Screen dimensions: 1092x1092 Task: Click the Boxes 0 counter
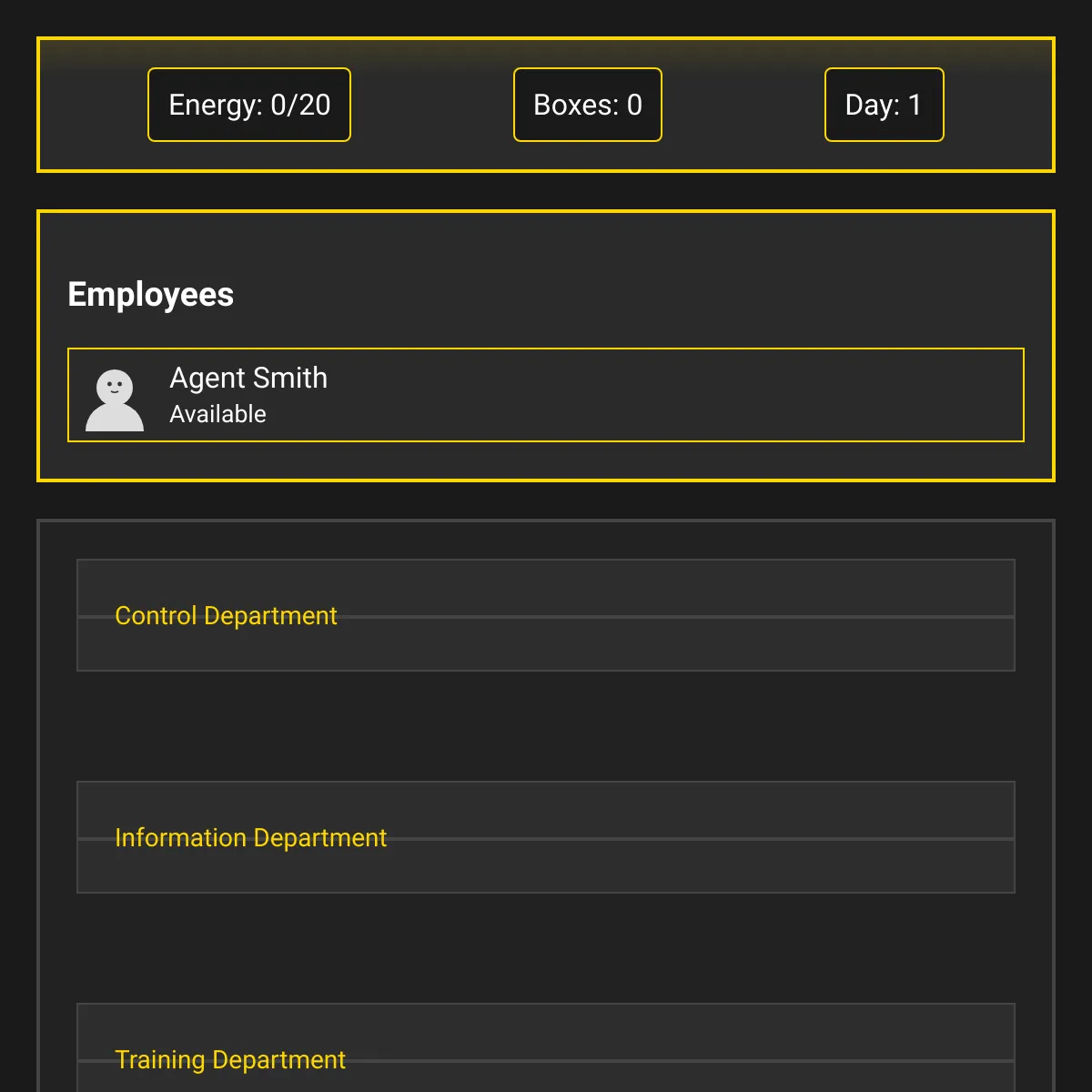coord(587,105)
